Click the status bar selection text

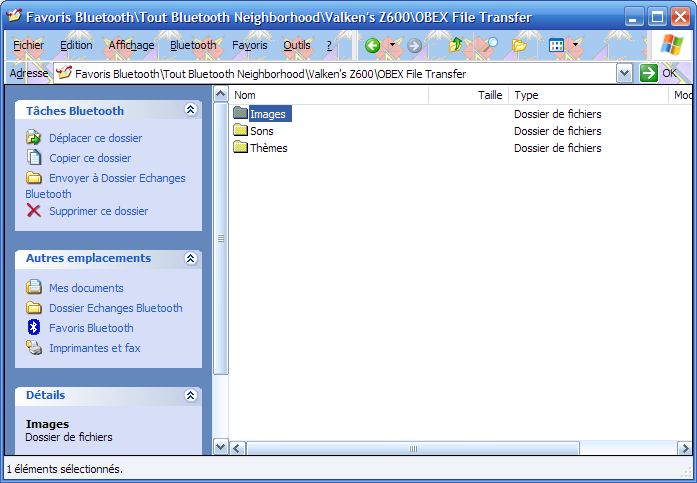tap(65, 469)
